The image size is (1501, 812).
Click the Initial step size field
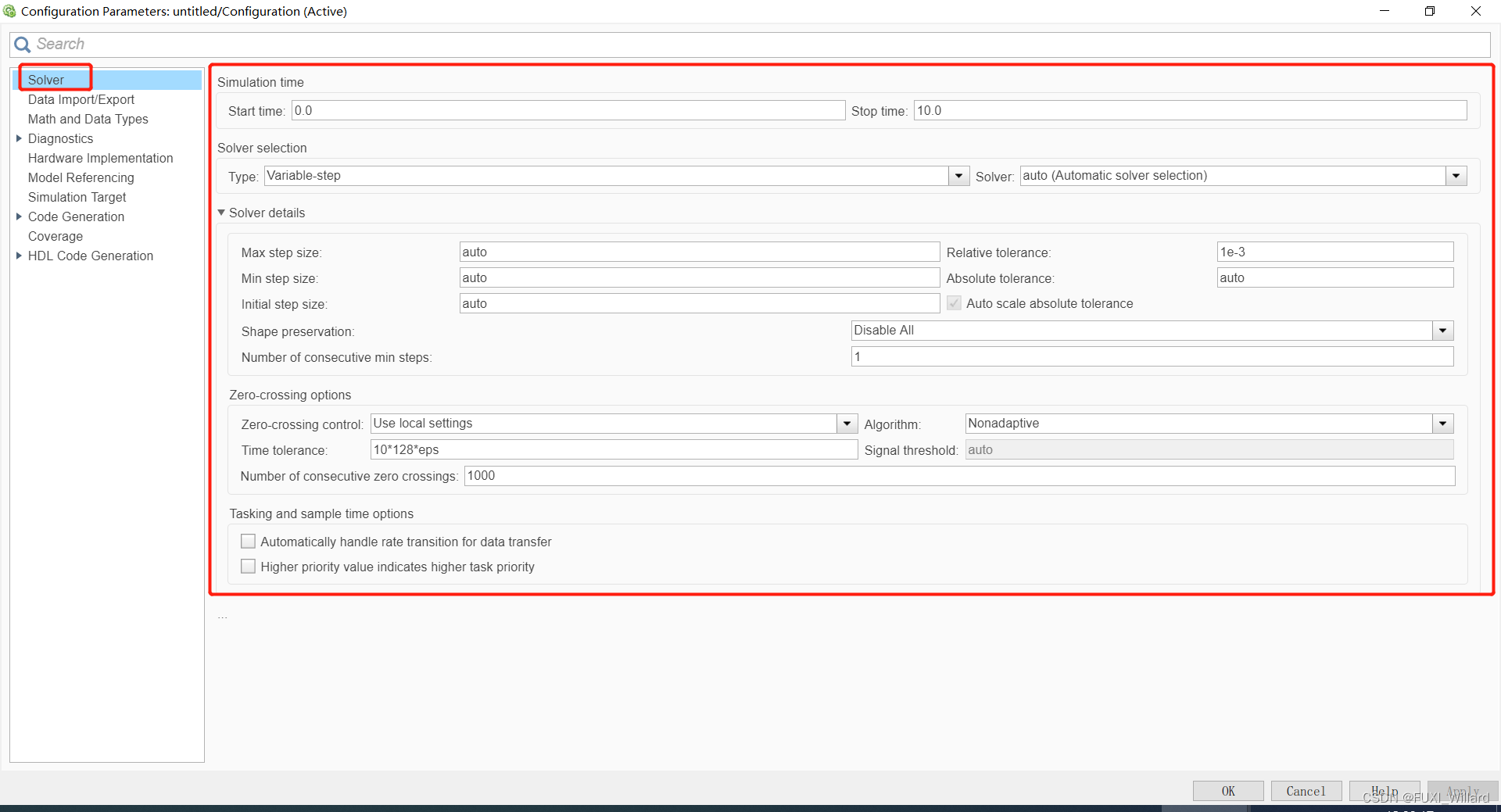[700, 303]
